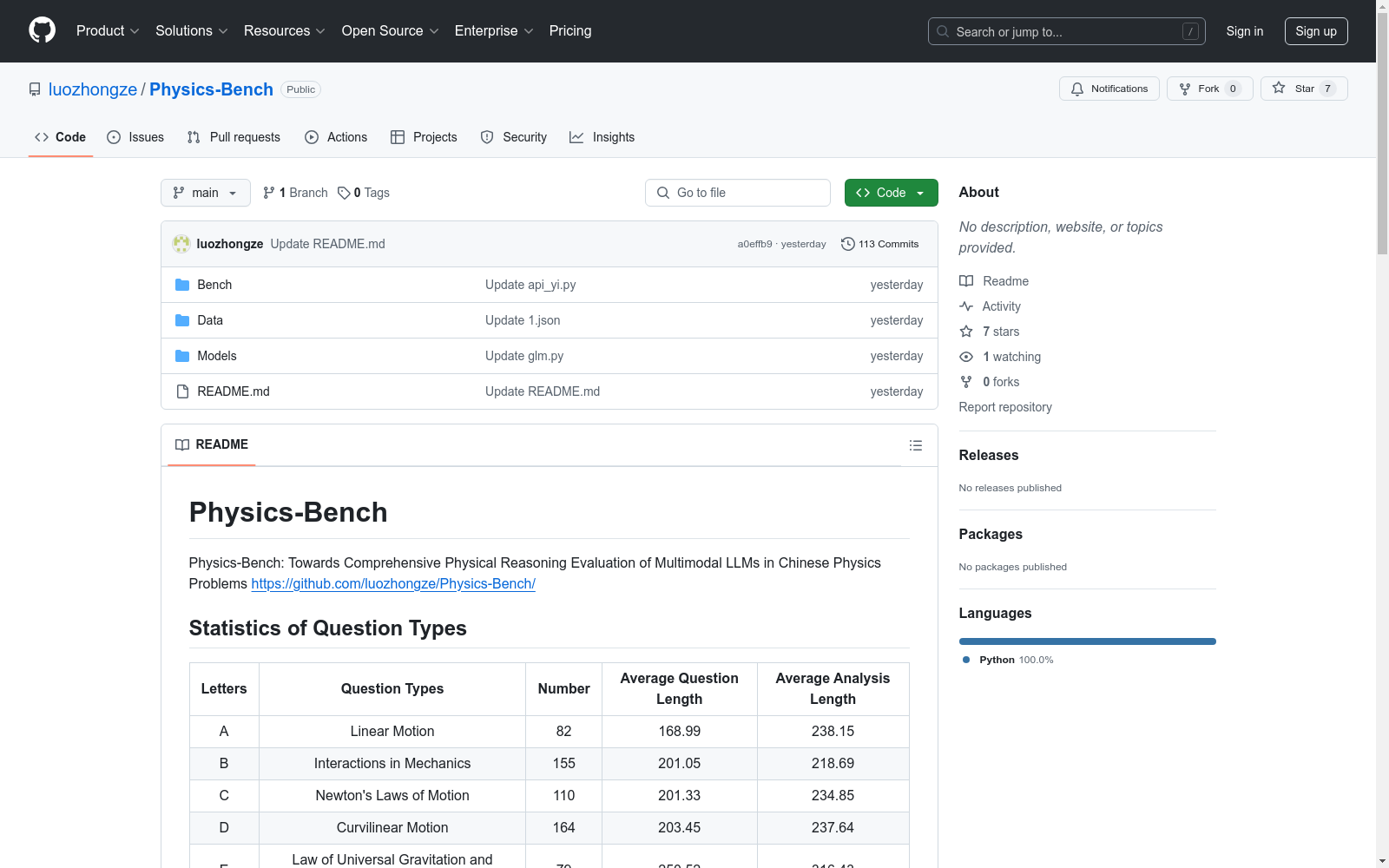Image resolution: width=1389 pixels, height=868 pixels.
Task: Click the fork icon next to 0 forks
Action: click(966, 382)
